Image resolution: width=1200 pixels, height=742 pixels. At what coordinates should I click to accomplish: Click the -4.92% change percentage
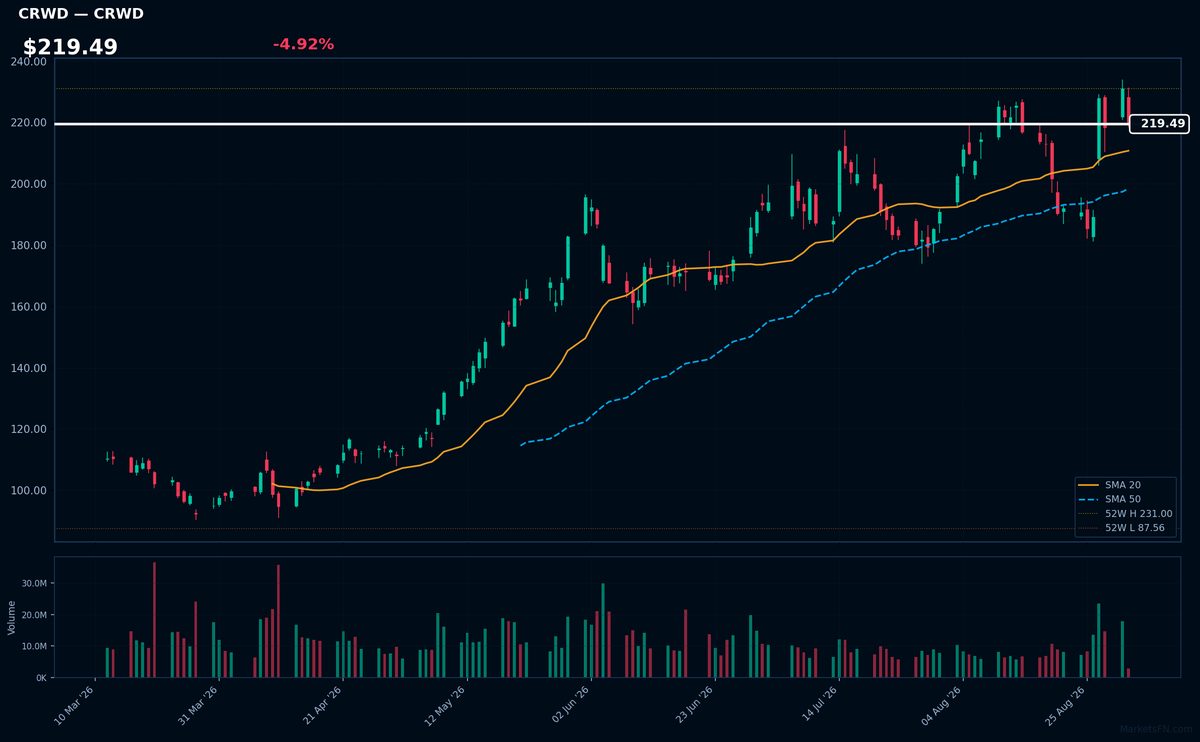click(303, 44)
